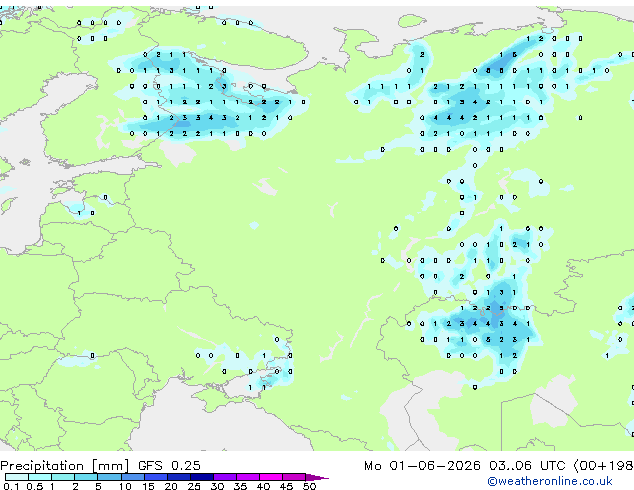
Task: Pick the 2–5 mm light blue legend swatch
Action: 86,477
